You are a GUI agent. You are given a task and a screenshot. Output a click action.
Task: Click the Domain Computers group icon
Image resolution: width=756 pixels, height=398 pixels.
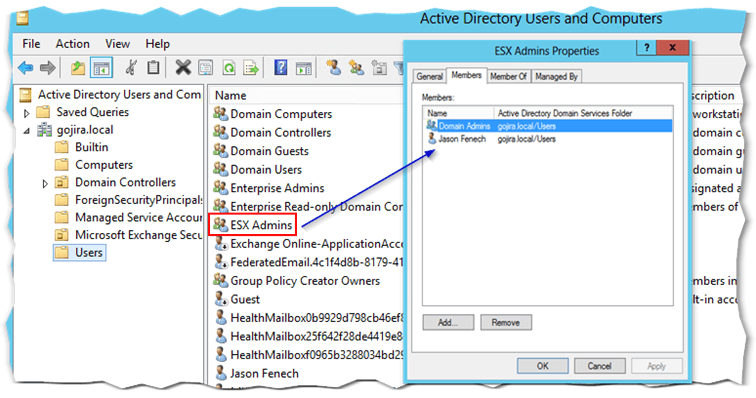[220, 114]
